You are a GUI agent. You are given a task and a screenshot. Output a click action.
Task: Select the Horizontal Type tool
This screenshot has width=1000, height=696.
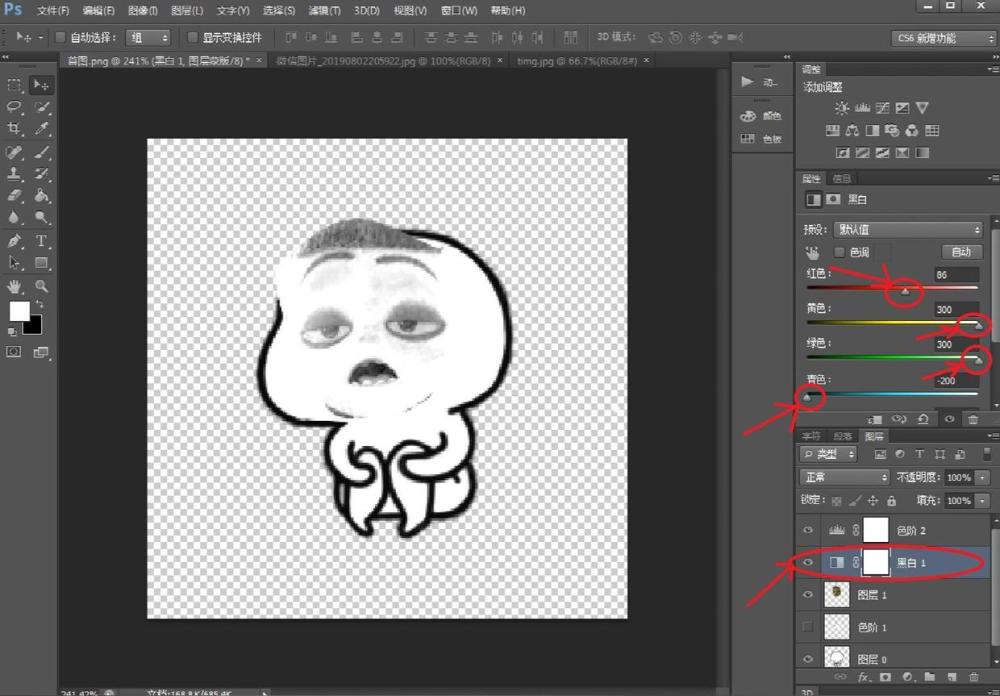pos(41,241)
